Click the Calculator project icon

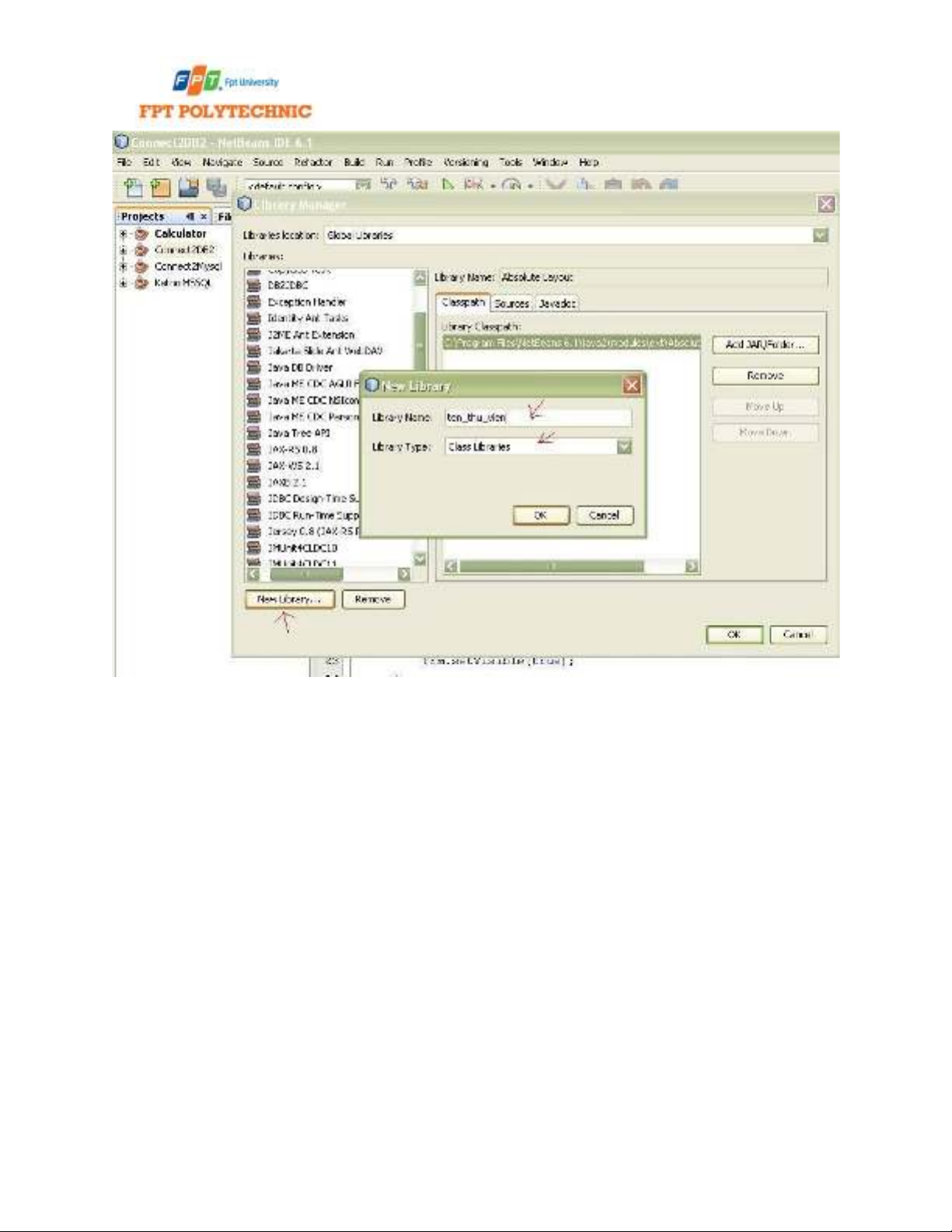coord(141,234)
